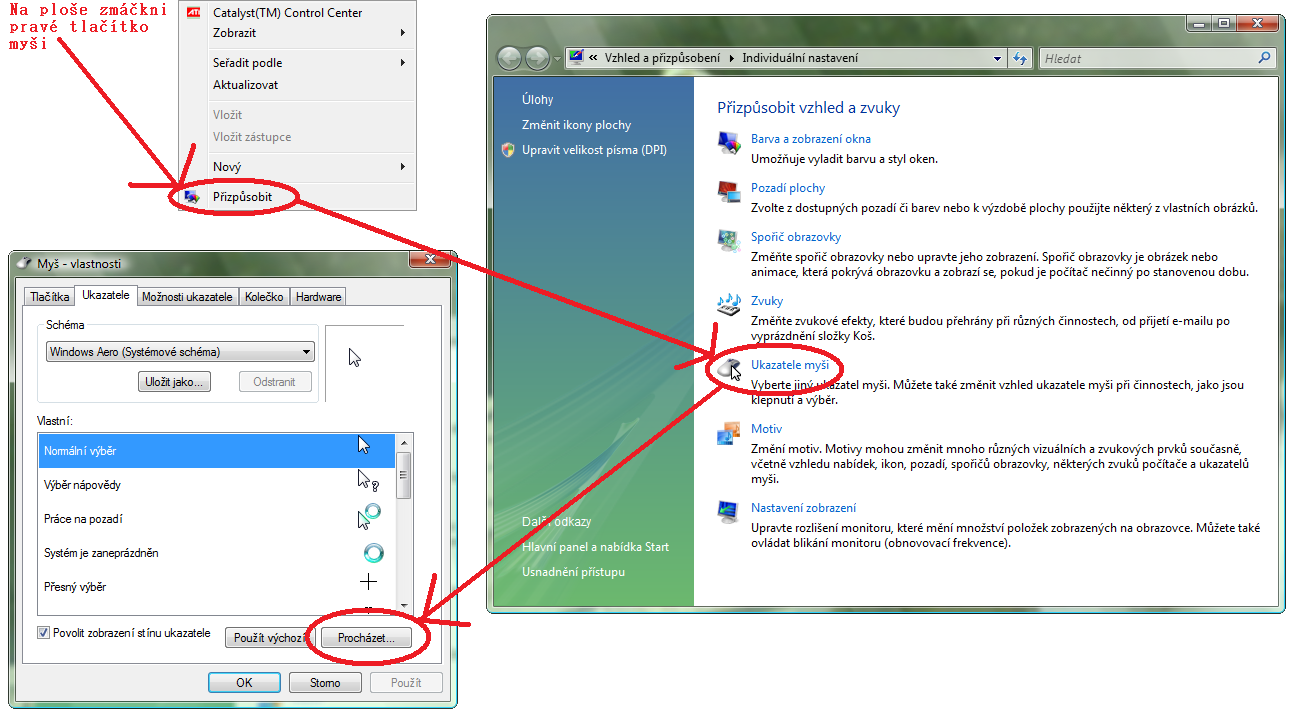Click the refresh icon beside address bar

coord(1020,58)
